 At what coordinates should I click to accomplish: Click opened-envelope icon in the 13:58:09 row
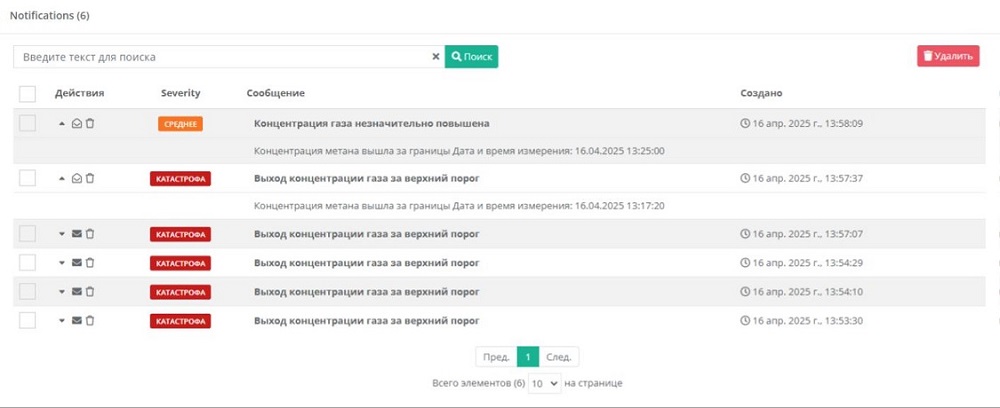click(x=77, y=124)
